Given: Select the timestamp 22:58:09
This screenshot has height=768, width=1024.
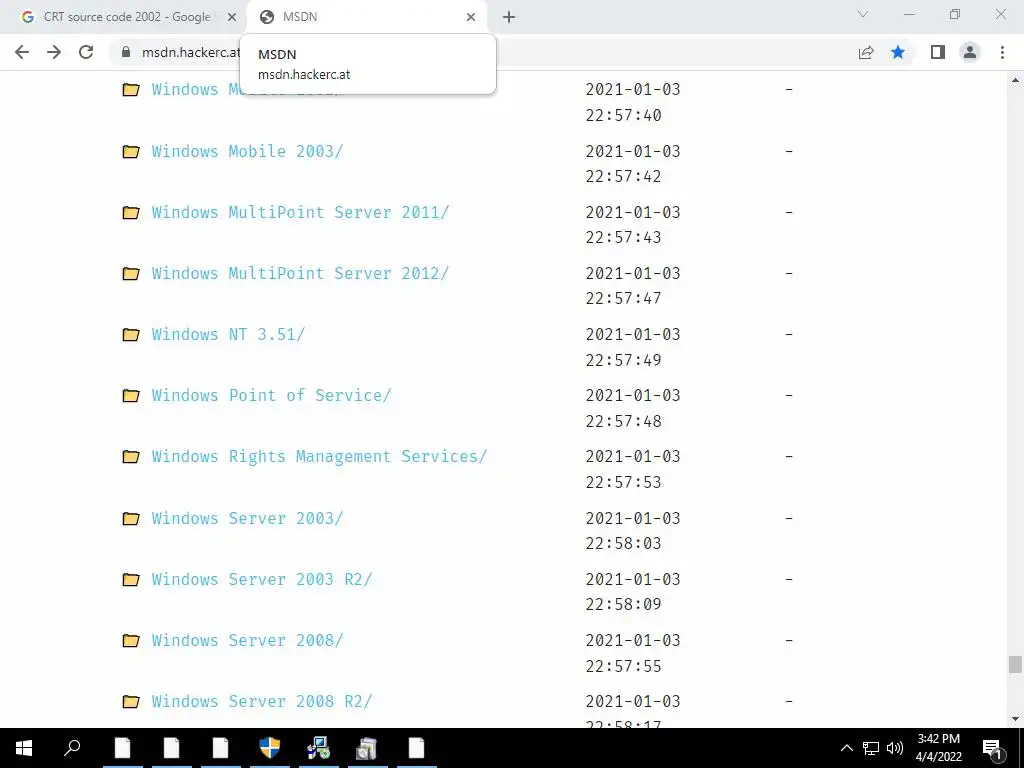Looking at the screenshot, I should pos(623,604).
